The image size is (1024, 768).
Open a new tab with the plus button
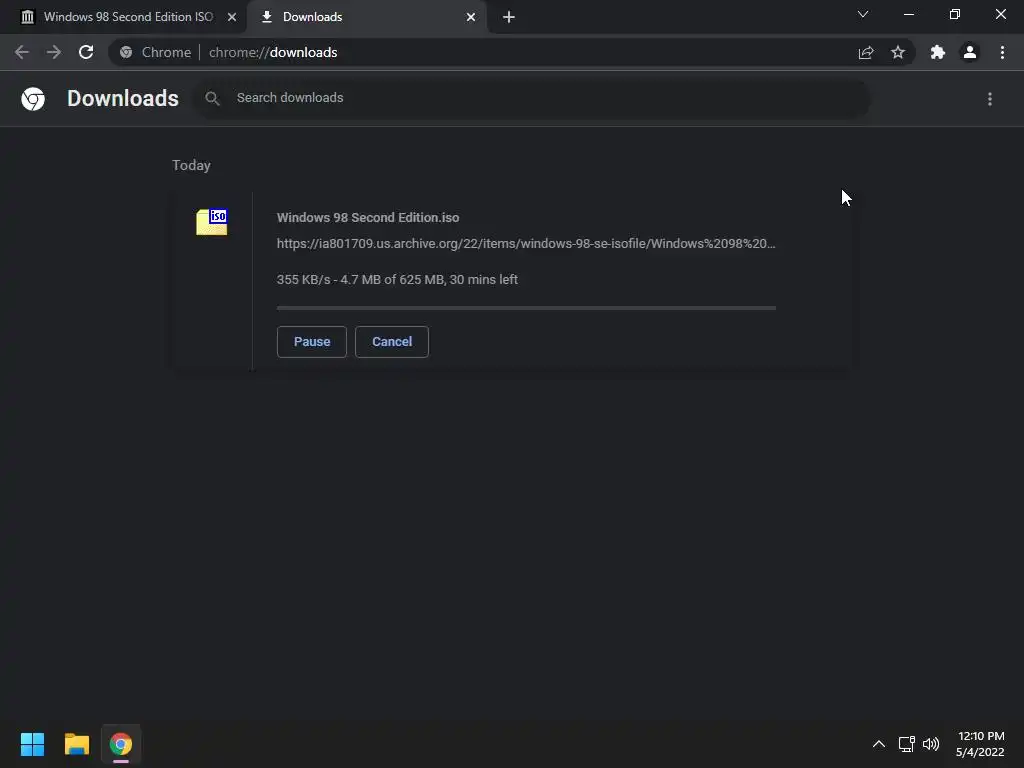509,17
